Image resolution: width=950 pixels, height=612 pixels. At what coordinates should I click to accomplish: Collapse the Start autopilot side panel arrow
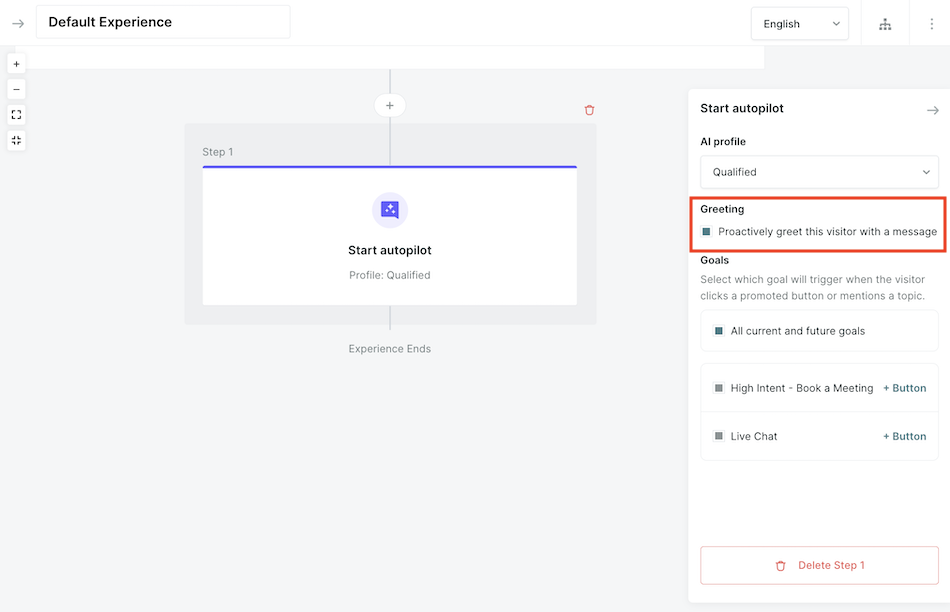click(x=932, y=110)
